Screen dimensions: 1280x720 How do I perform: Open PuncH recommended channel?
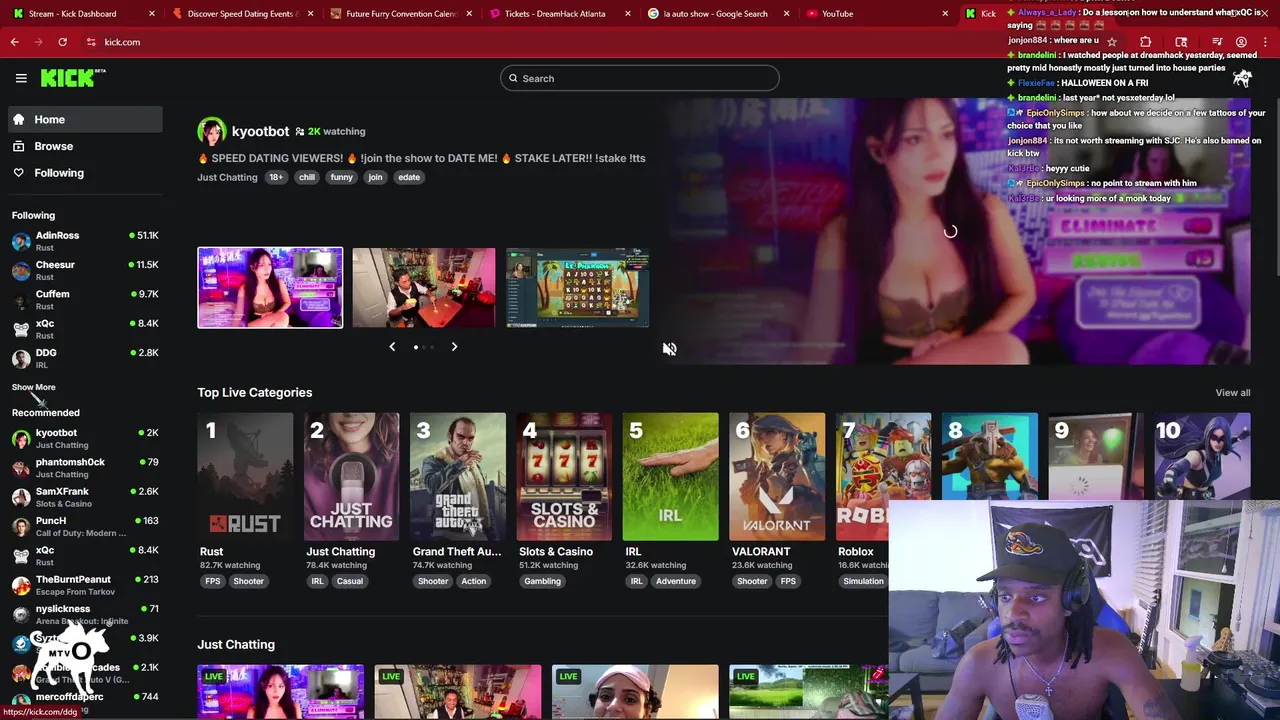tap(85, 526)
